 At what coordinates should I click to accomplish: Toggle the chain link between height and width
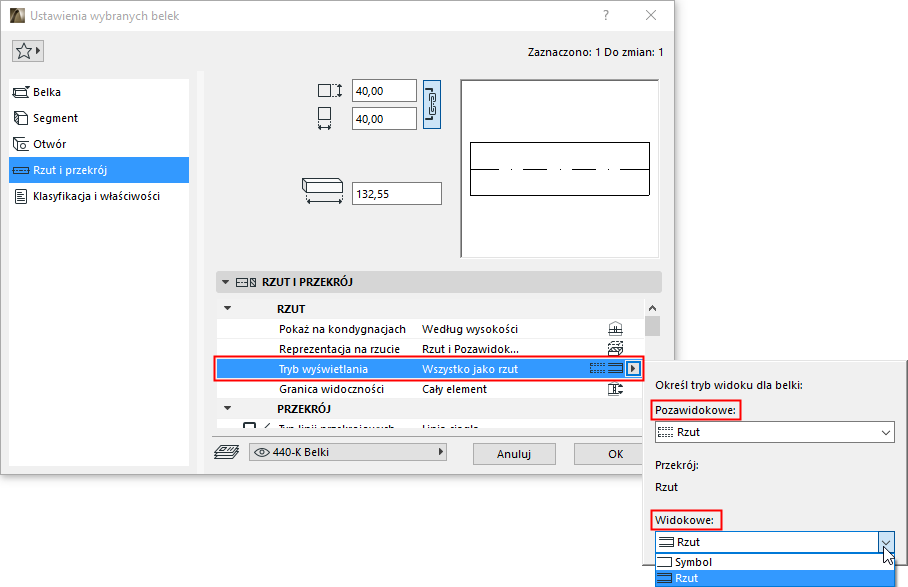432,104
